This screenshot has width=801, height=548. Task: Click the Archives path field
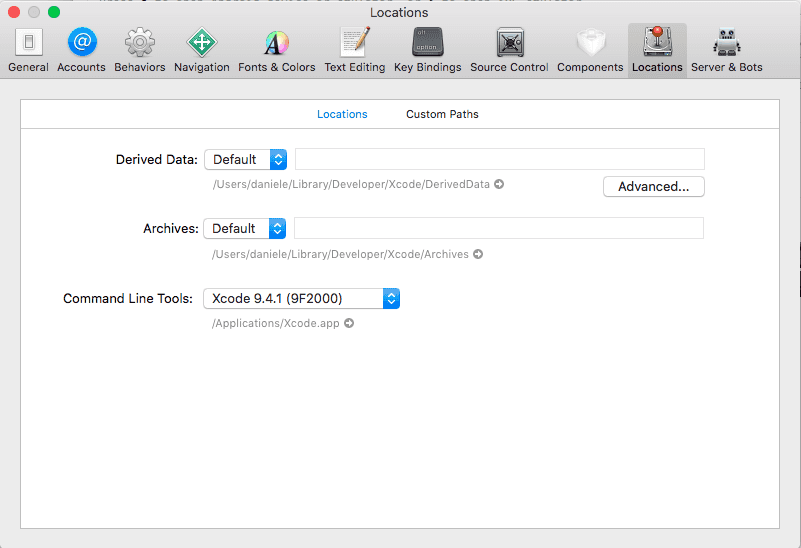(x=499, y=228)
